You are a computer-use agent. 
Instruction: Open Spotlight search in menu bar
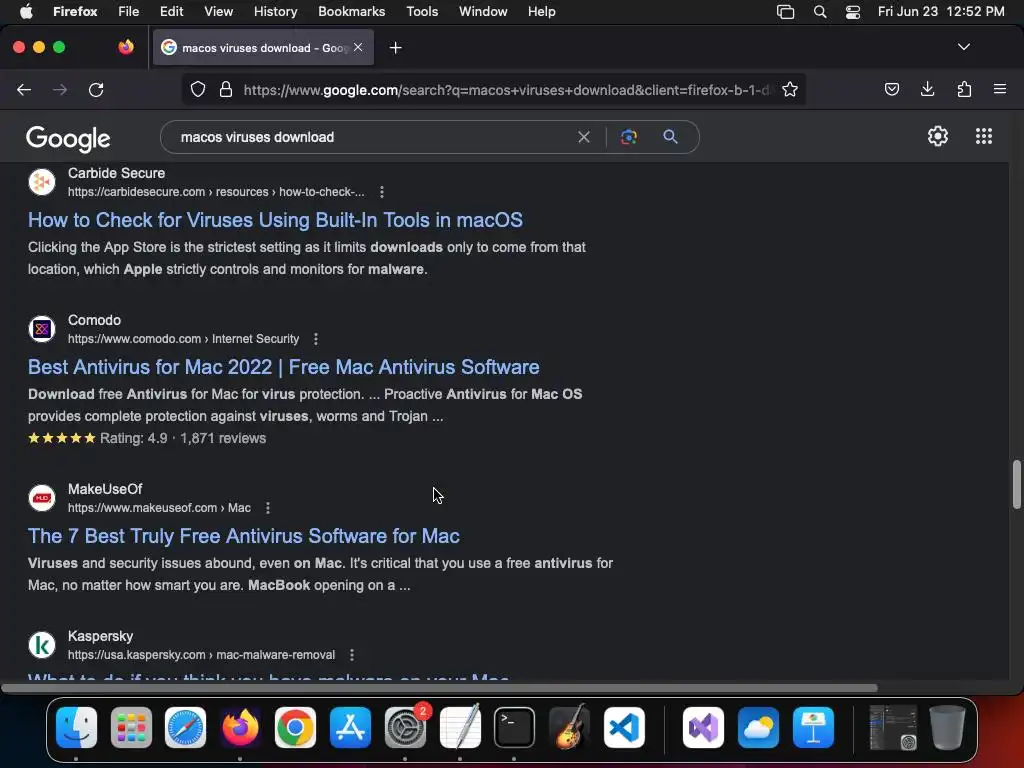(x=820, y=12)
